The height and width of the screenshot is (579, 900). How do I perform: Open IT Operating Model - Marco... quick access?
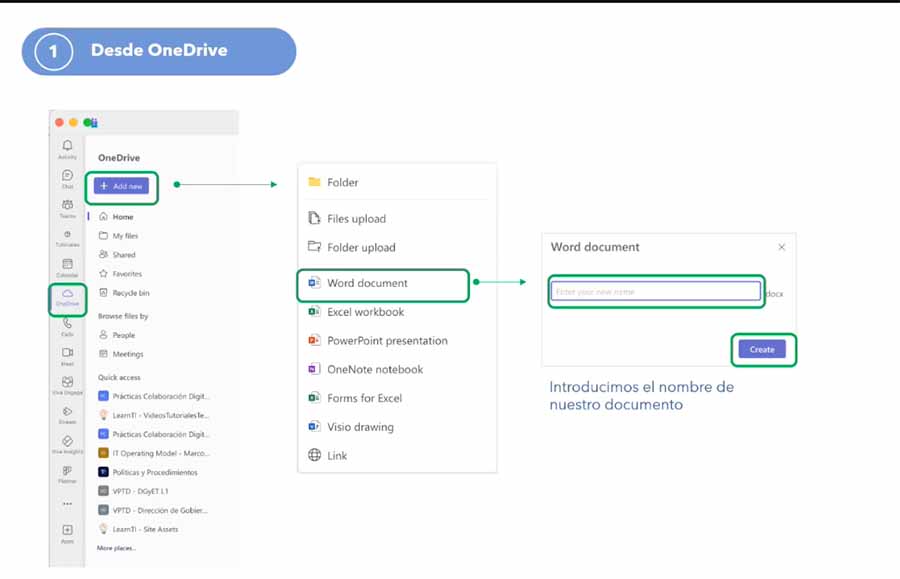tap(154, 453)
